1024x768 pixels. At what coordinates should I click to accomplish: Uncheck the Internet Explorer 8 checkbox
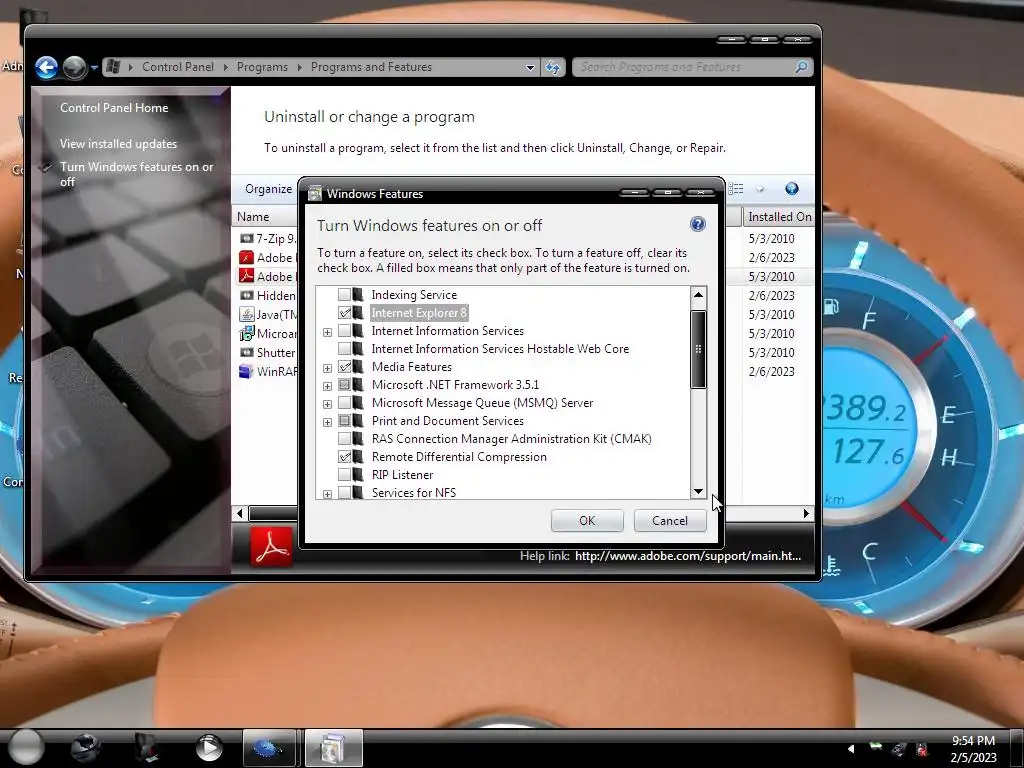[344, 313]
